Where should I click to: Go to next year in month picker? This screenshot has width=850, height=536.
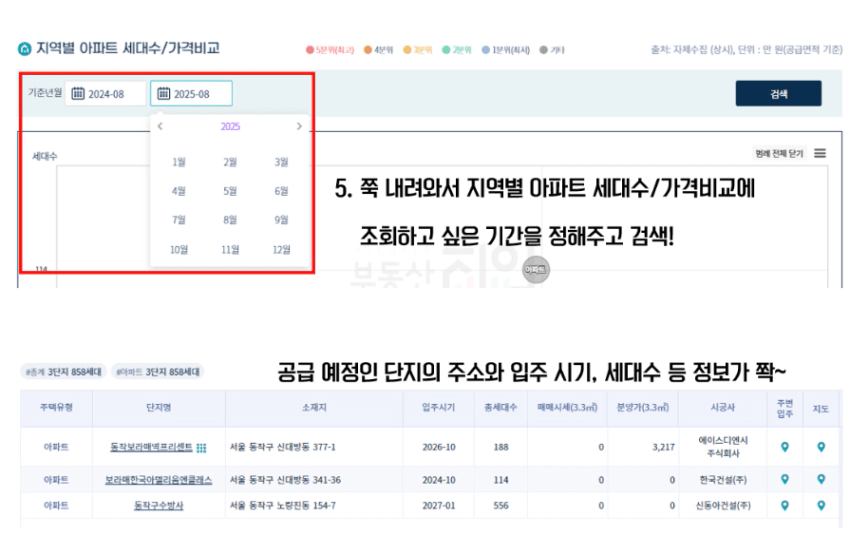[x=299, y=127]
